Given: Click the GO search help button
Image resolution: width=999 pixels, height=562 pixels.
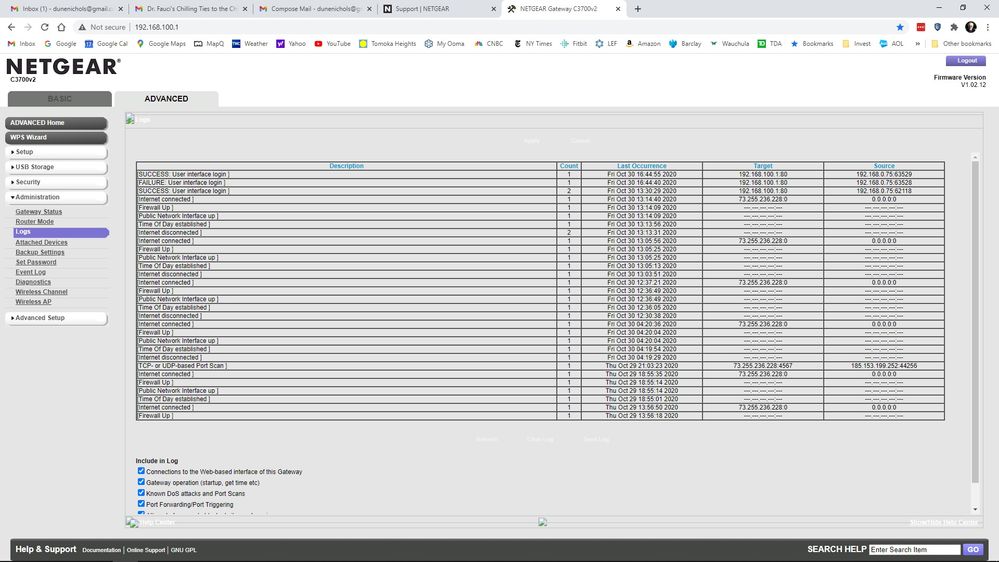Looking at the screenshot, I should (x=973, y=549).
